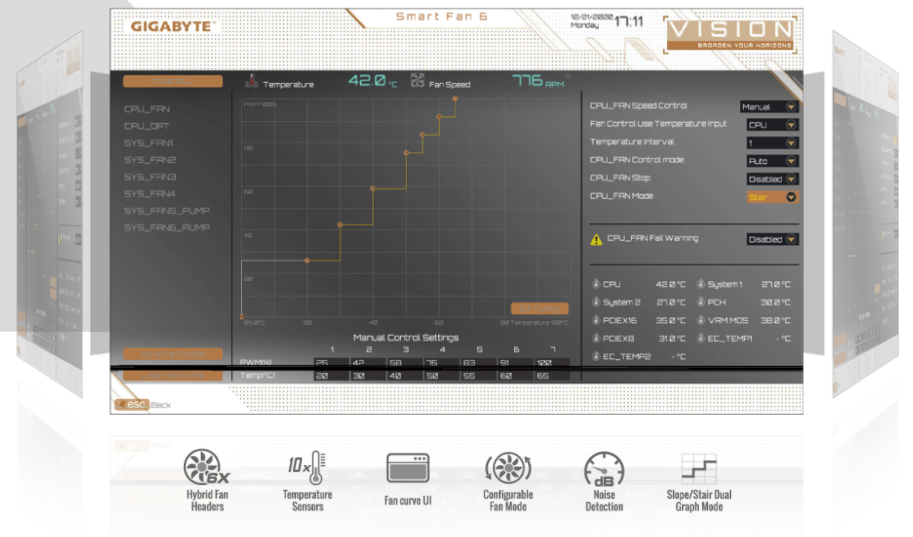
Task: Click the Temp field showing 55
Action: [479, 376]
